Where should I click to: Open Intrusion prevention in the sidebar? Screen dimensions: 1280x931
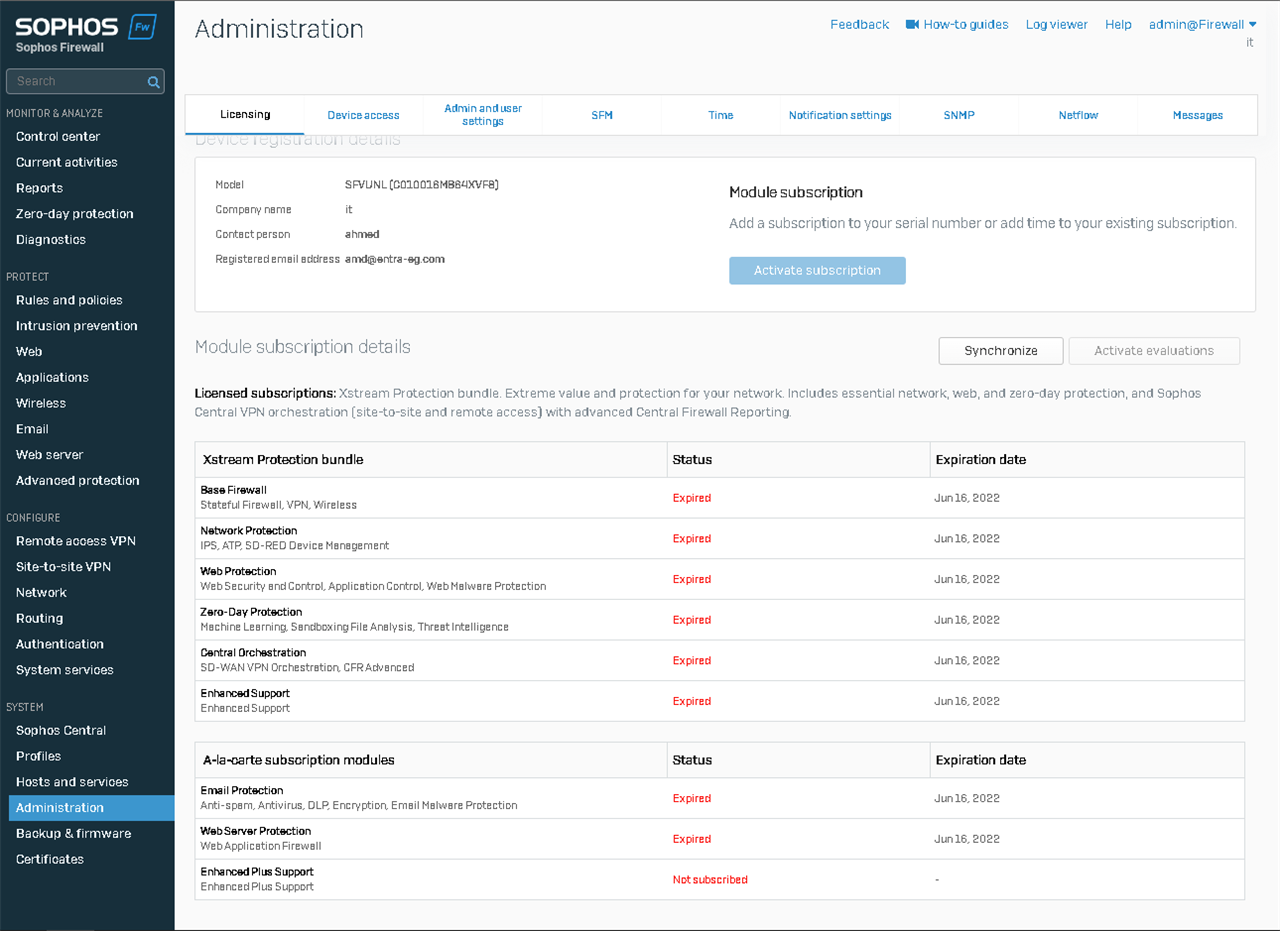tap(77, 326)
